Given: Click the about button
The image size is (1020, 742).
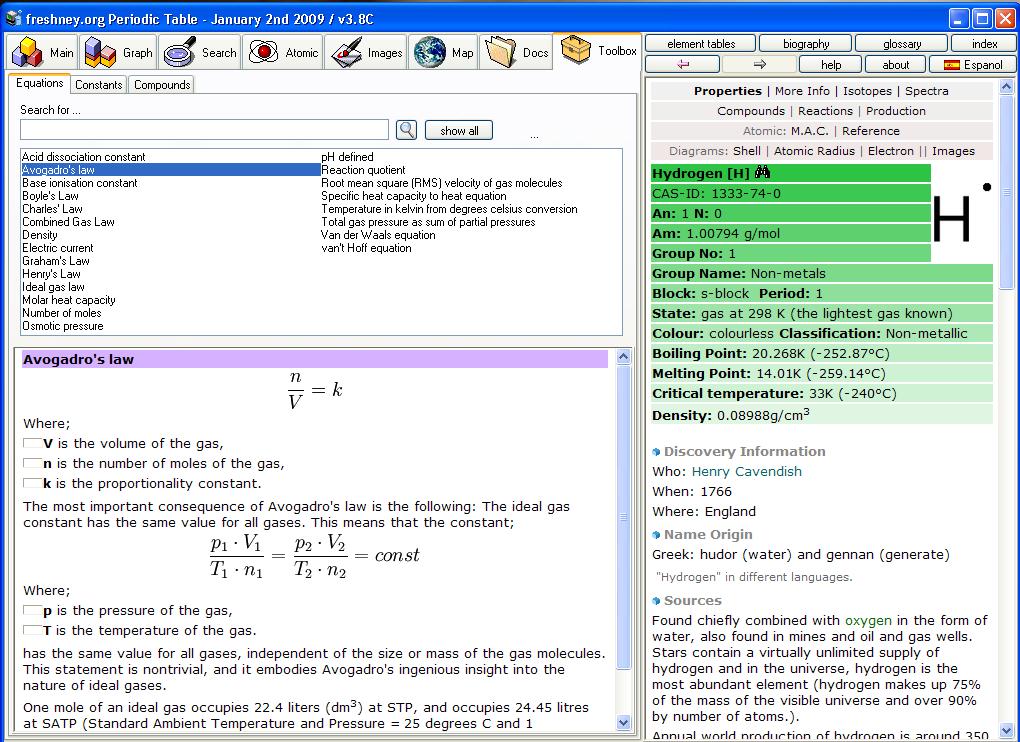Looking at the screenshot, I should click(896, 64).
